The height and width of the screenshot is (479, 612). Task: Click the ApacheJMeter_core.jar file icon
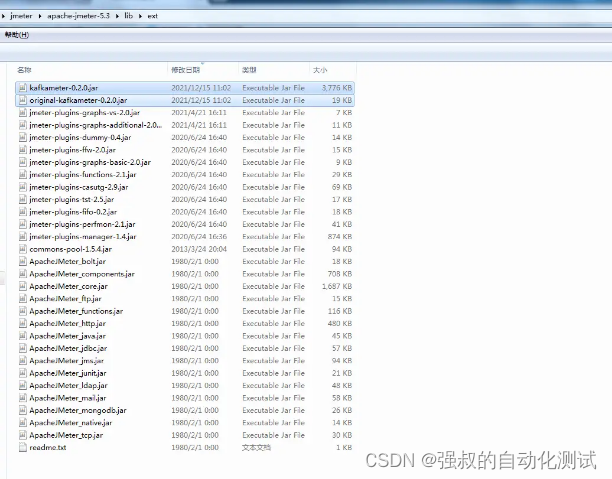pos(23,286)
